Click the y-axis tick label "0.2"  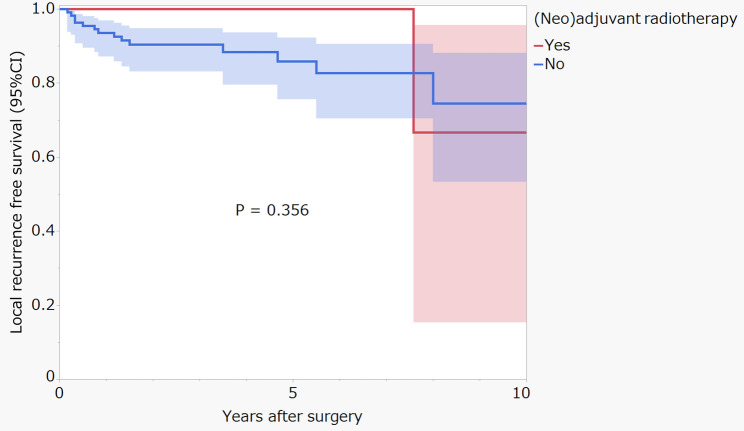pos(42,304)
